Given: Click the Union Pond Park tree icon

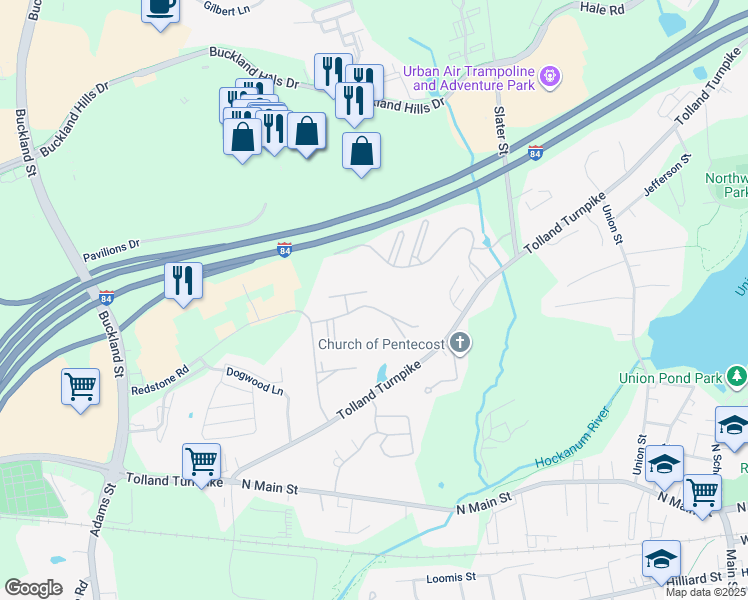Looking at the screenshot, I should (737, 377).
